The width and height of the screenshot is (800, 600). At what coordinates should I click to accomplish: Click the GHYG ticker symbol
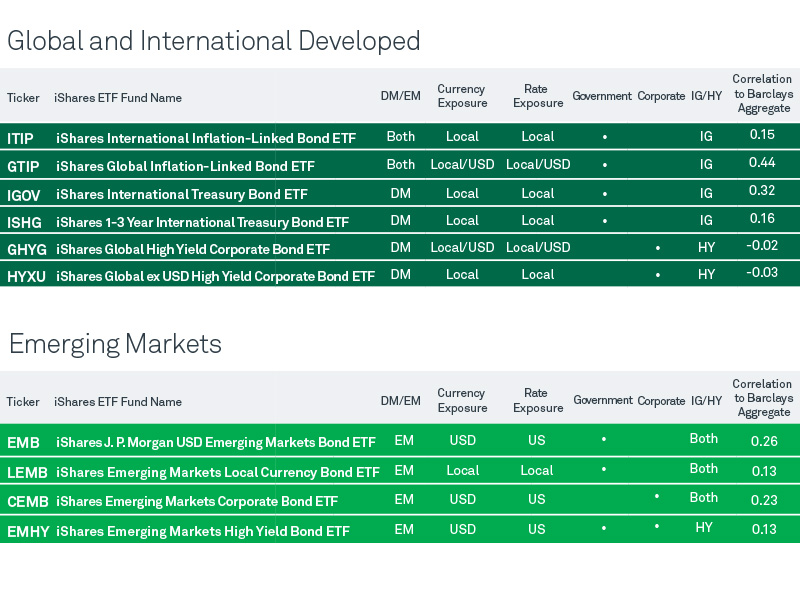tap(25, 249)
